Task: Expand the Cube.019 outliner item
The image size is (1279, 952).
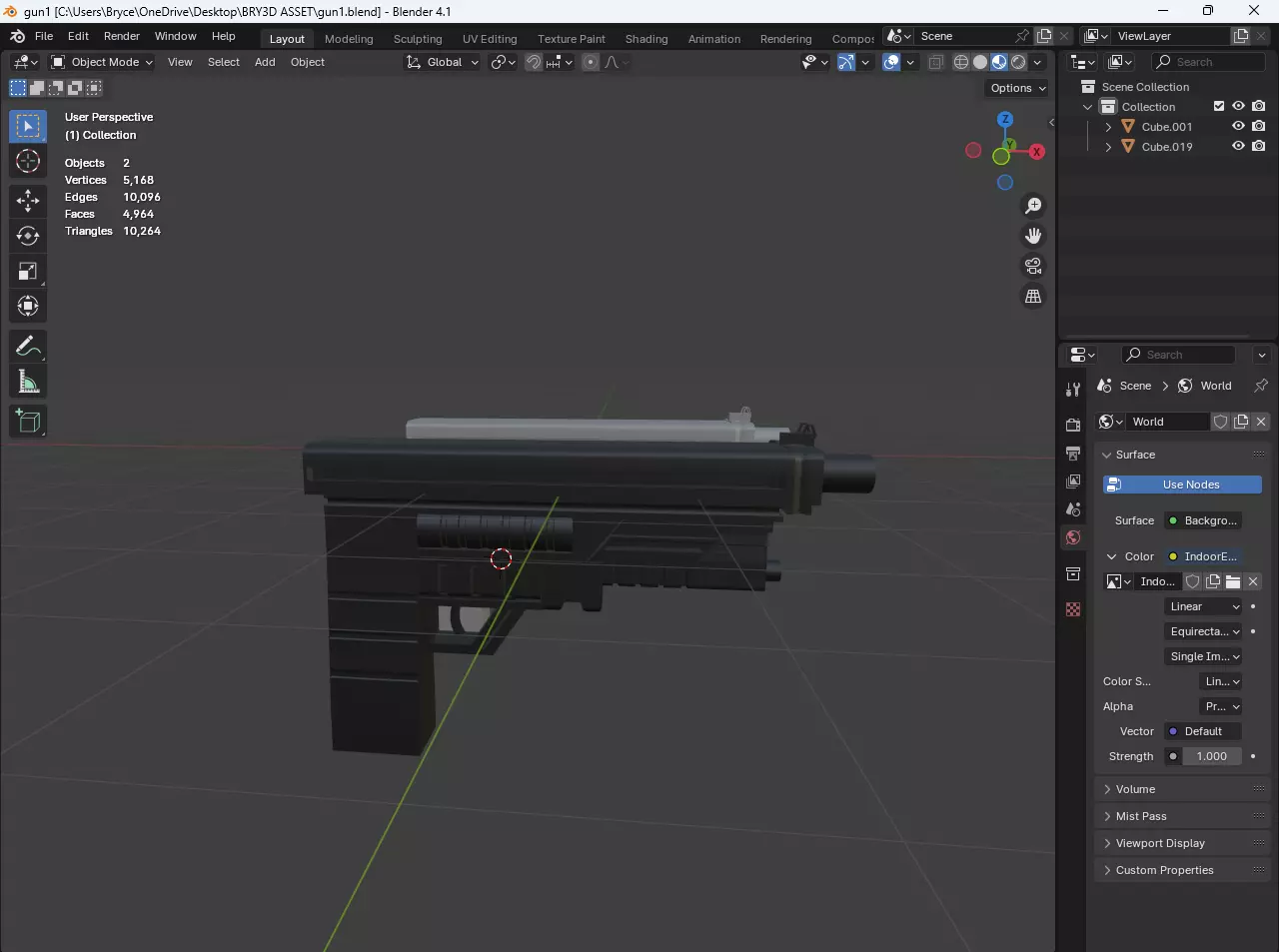Action: tap(1108, 147)
